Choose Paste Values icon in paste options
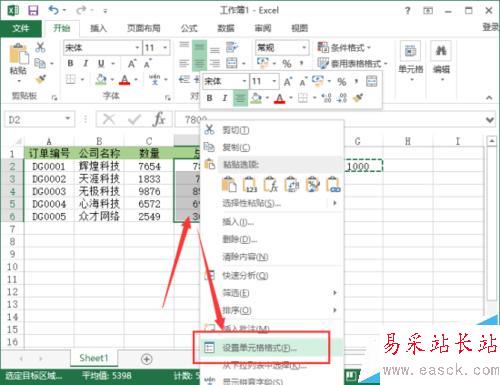 [x=250, y=184]
